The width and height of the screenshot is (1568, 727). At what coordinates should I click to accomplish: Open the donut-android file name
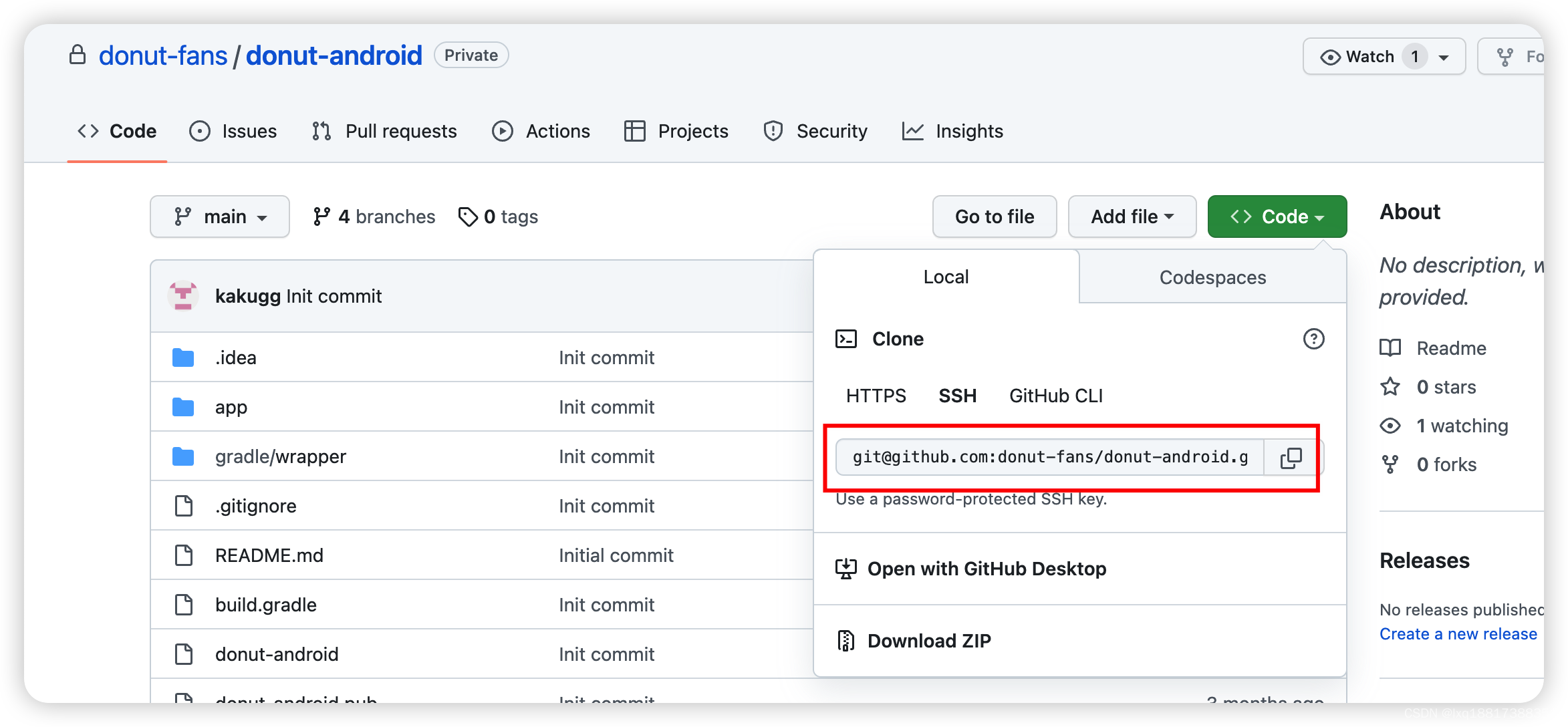click(x=277, y=655)
